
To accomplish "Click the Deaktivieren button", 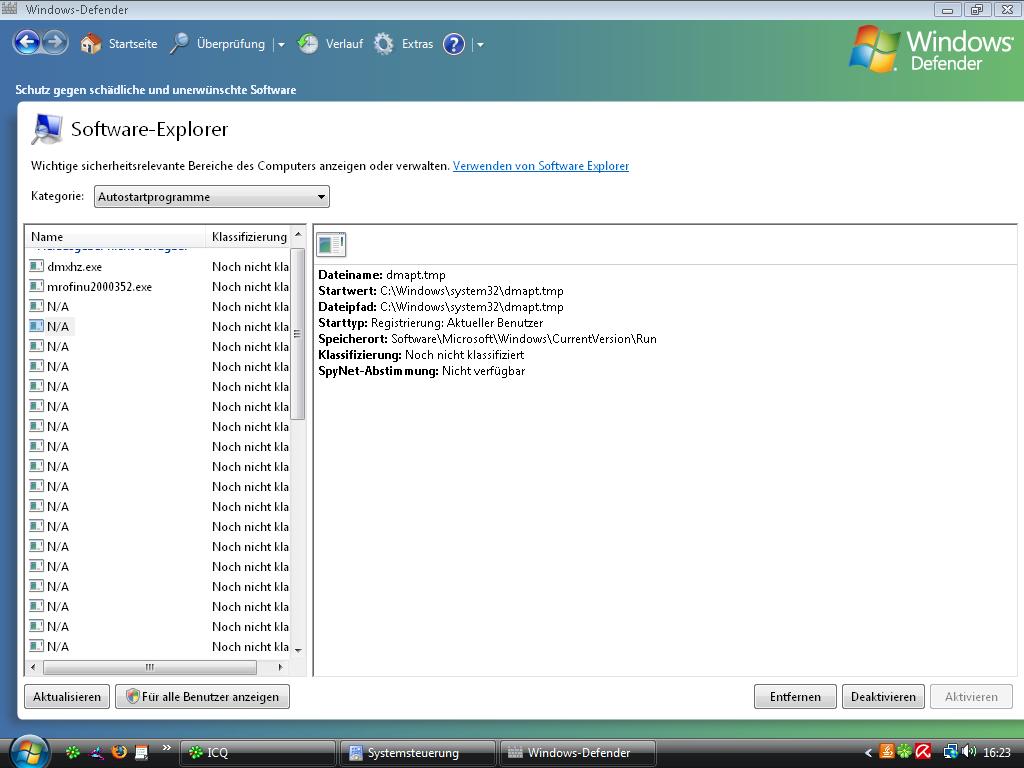I will (883, 697).
